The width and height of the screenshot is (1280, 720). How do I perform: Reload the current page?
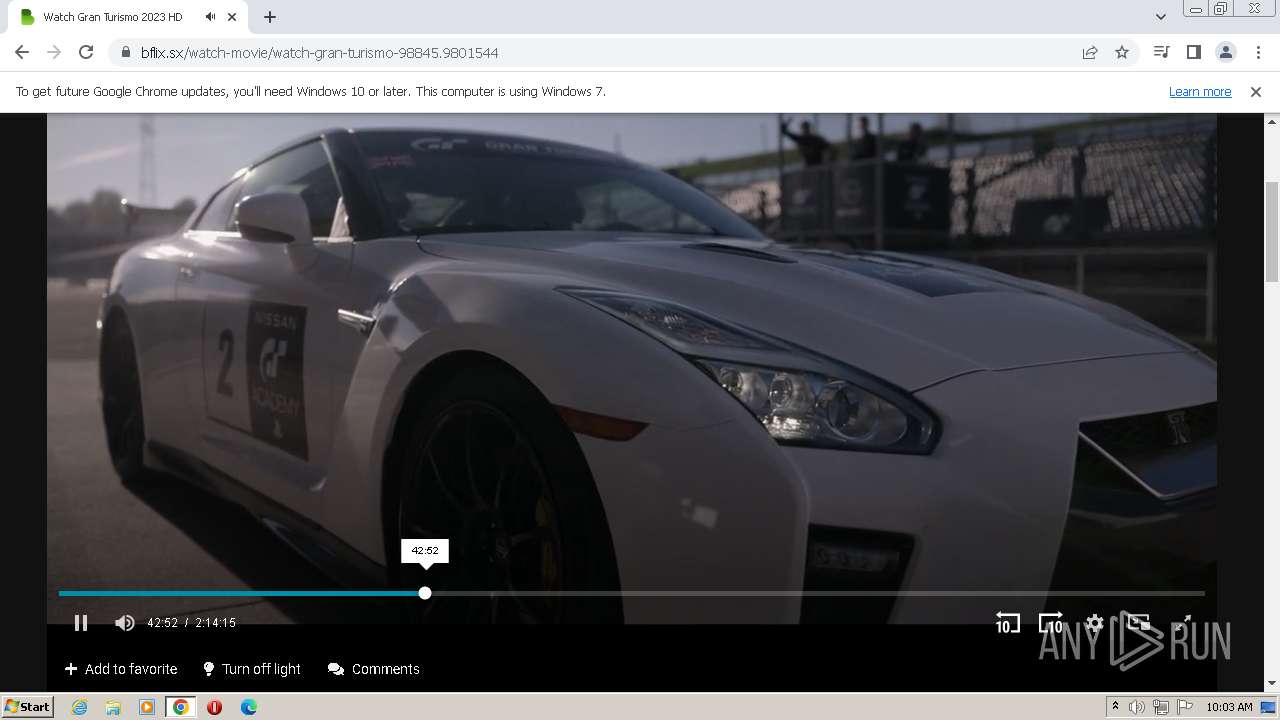coord(86,52)
